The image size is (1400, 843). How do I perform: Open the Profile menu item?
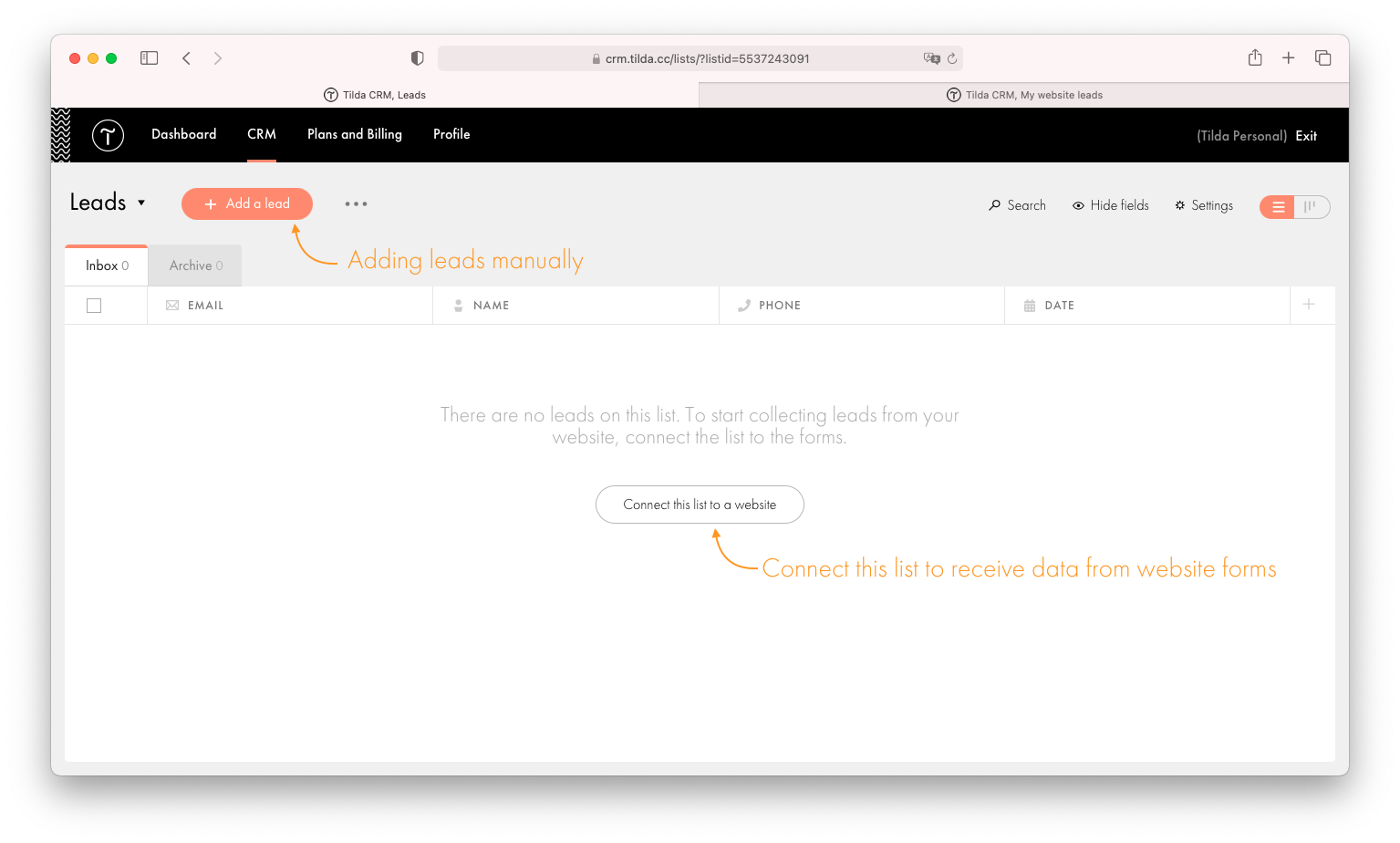click(x=451, y=134)
